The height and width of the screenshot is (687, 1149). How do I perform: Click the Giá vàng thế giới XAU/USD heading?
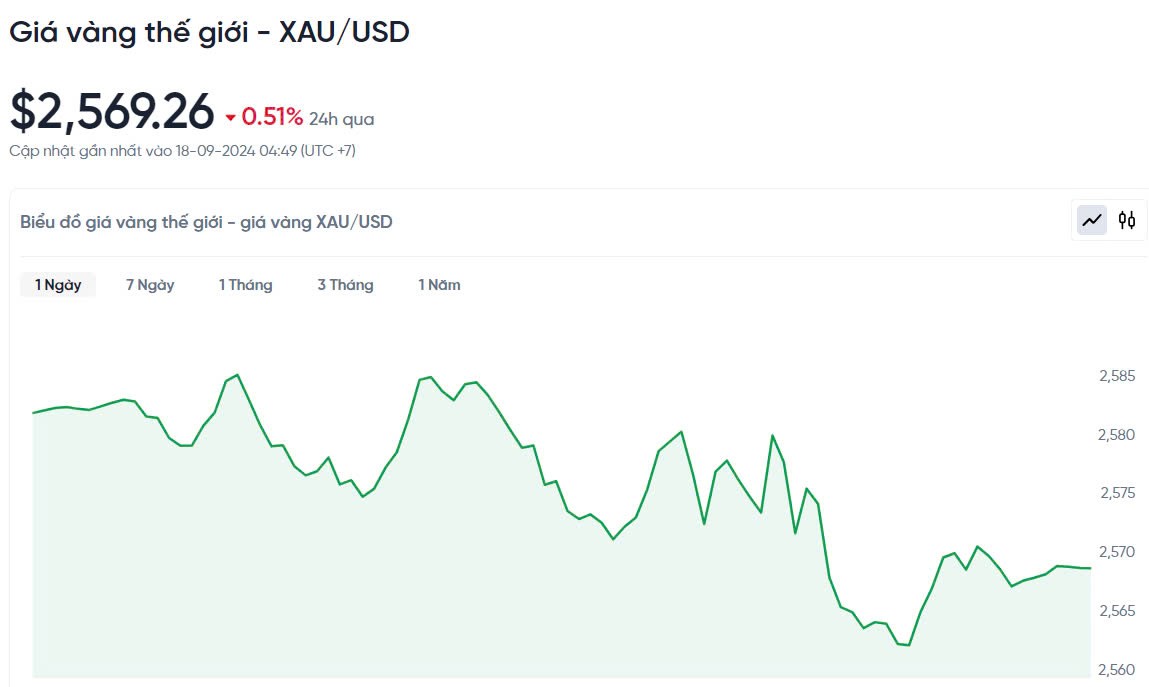coord(209,32)
